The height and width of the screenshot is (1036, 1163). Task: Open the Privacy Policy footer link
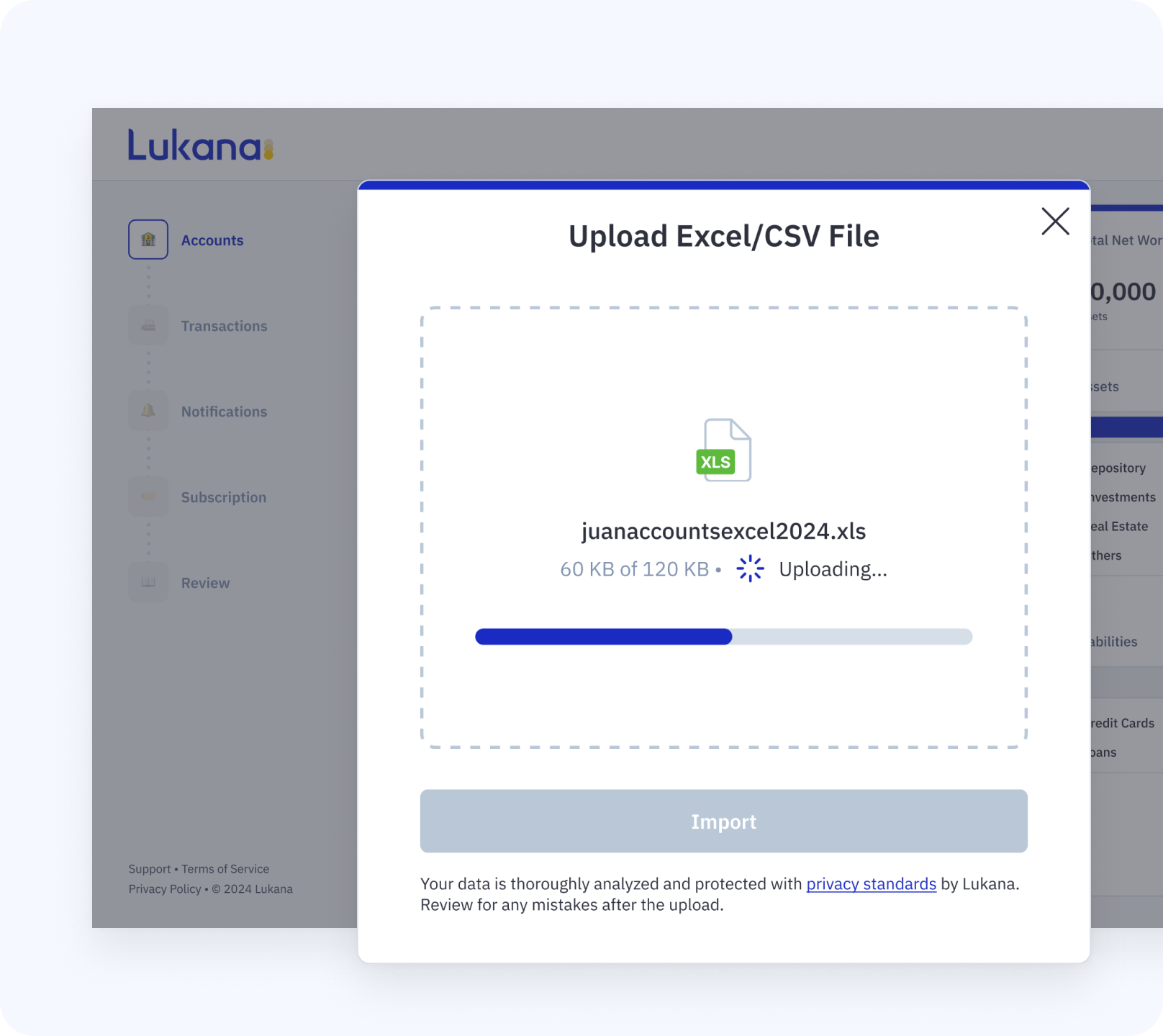point(165,889)
